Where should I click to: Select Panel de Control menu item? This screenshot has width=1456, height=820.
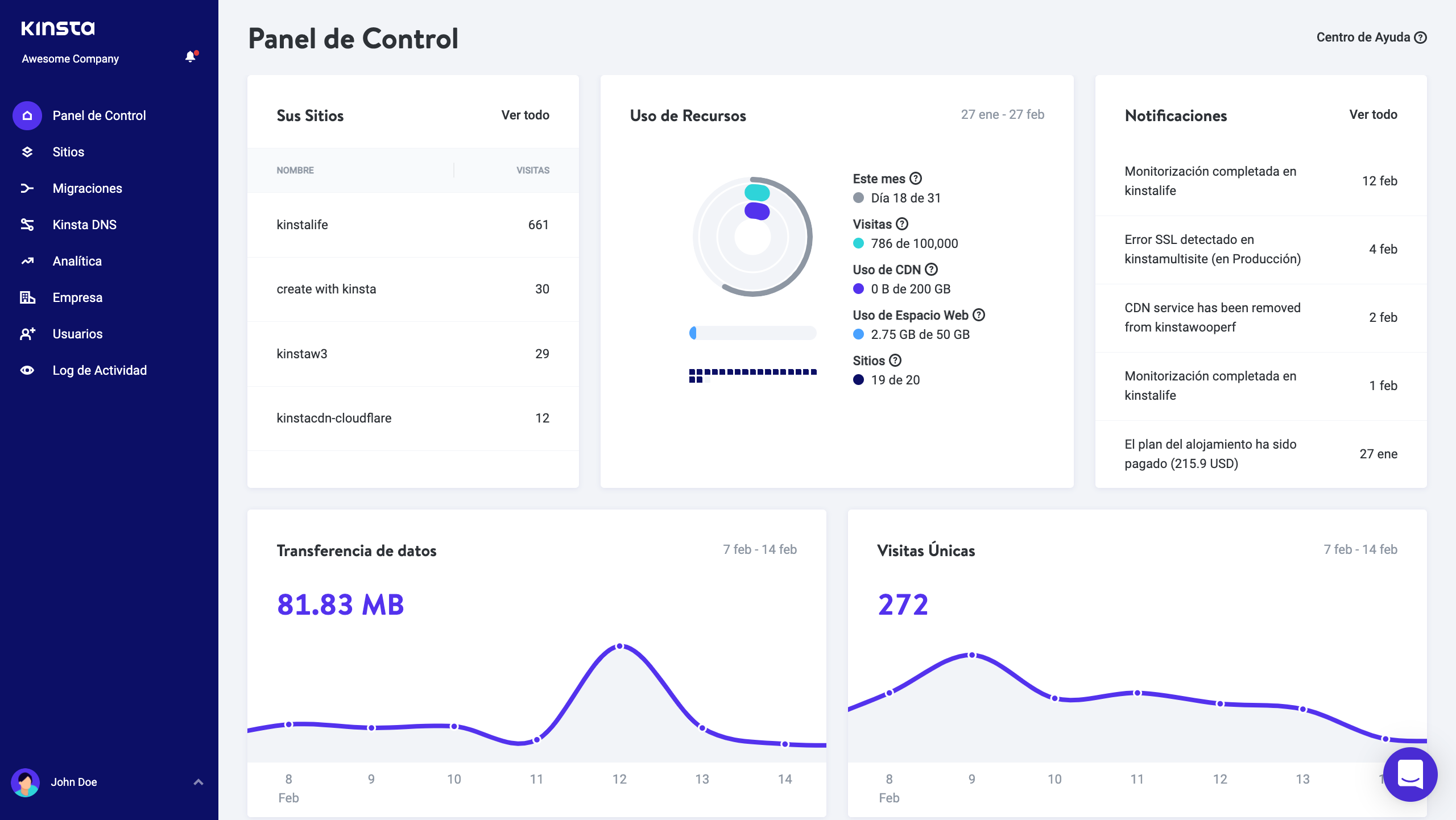99,115
